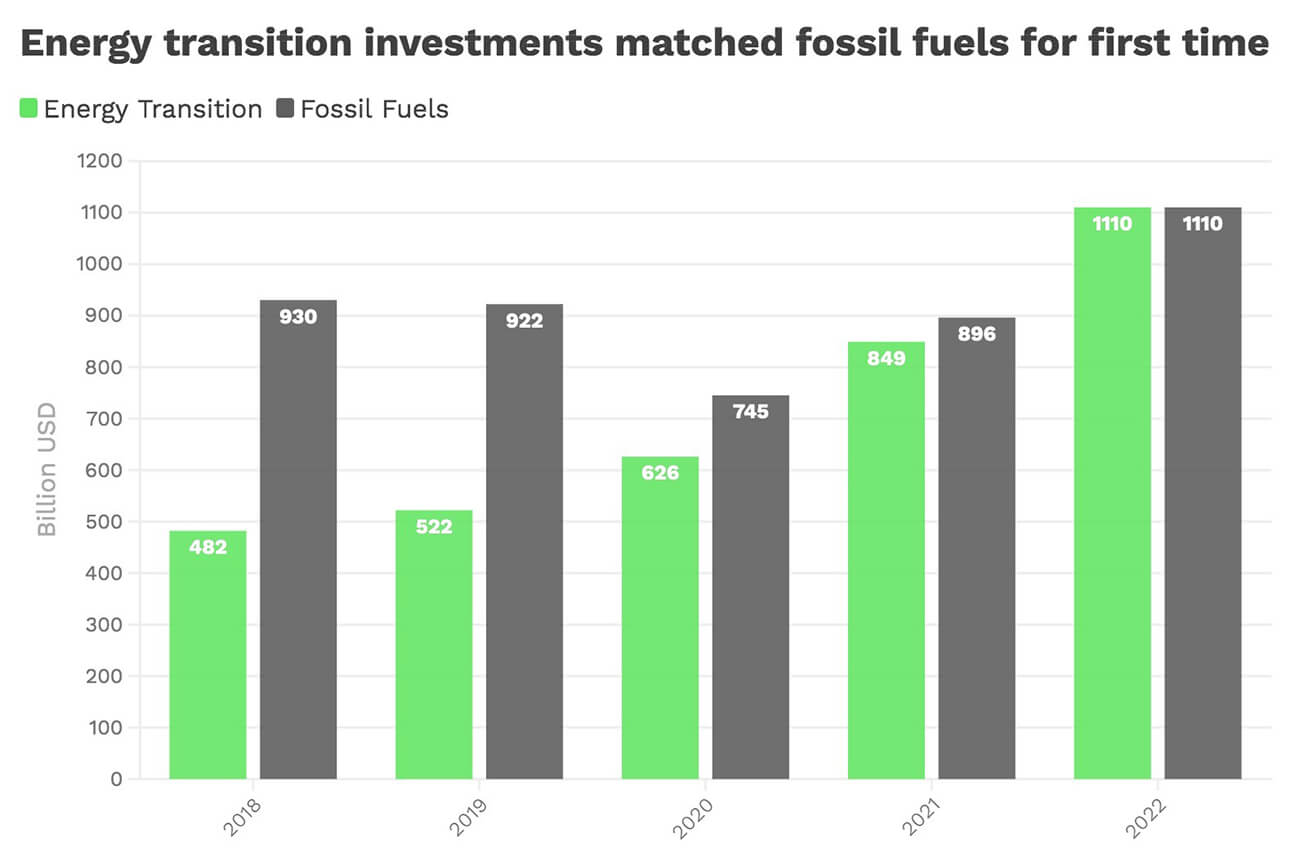Click the 2019 Fossil Fuels bar (922)
The image size is (1300, 864).
pyautogui.click(x=524, y=541)
